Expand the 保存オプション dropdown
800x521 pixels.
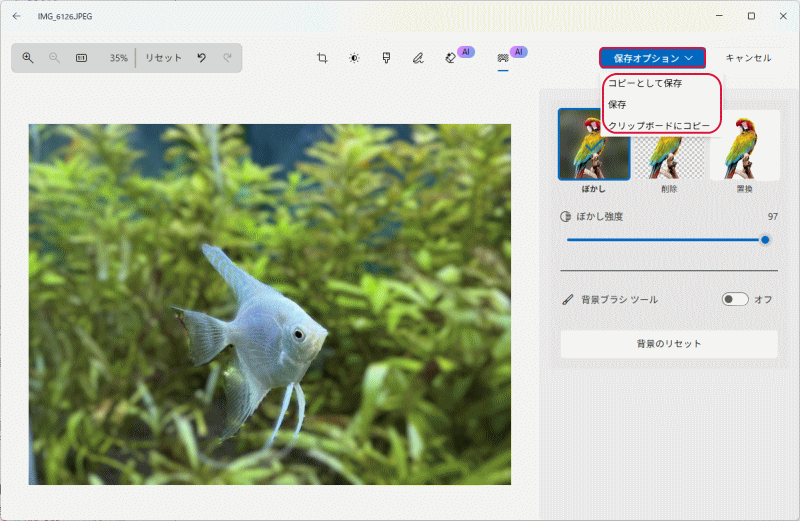[653, 58]
